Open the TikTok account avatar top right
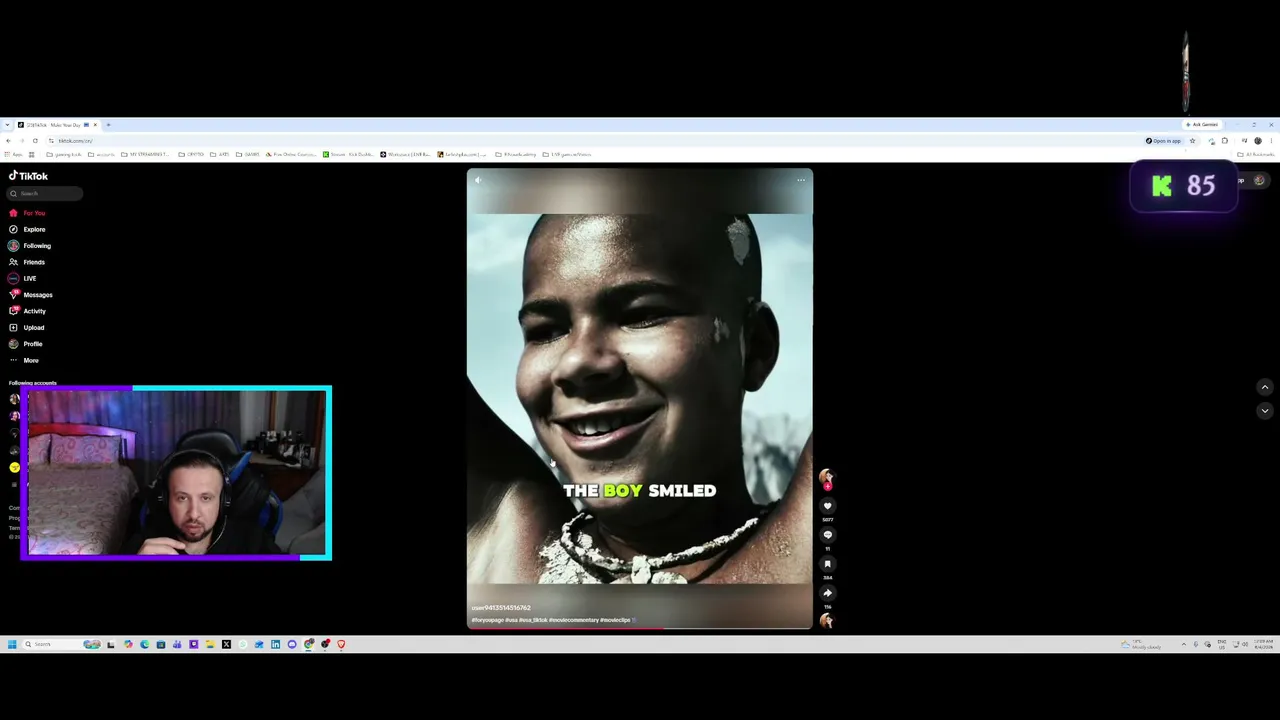The image size is (1280, 720). tap(1259, 181)
